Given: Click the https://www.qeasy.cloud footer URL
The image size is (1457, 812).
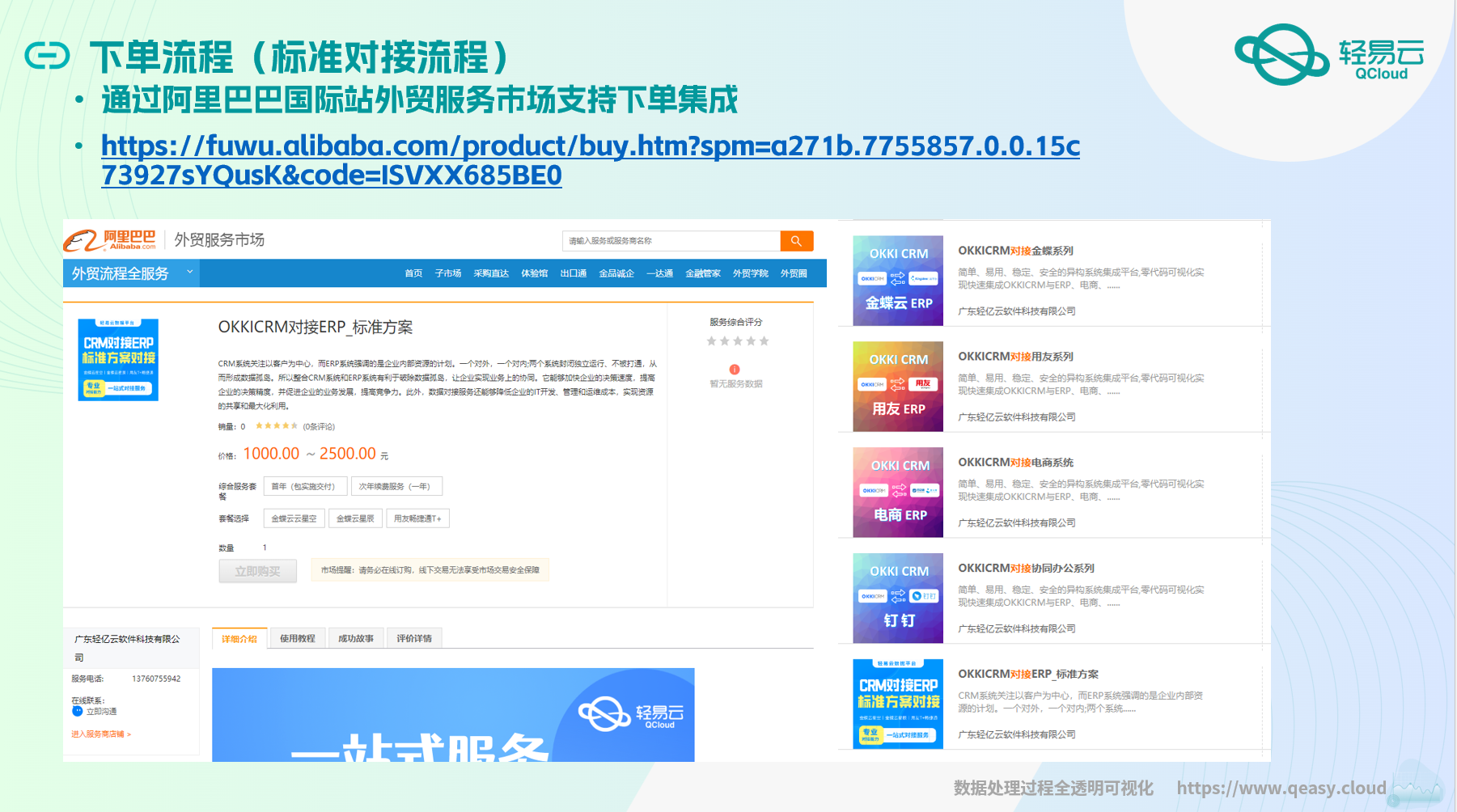Looking at the screenshot, I should coord(1281,788).
